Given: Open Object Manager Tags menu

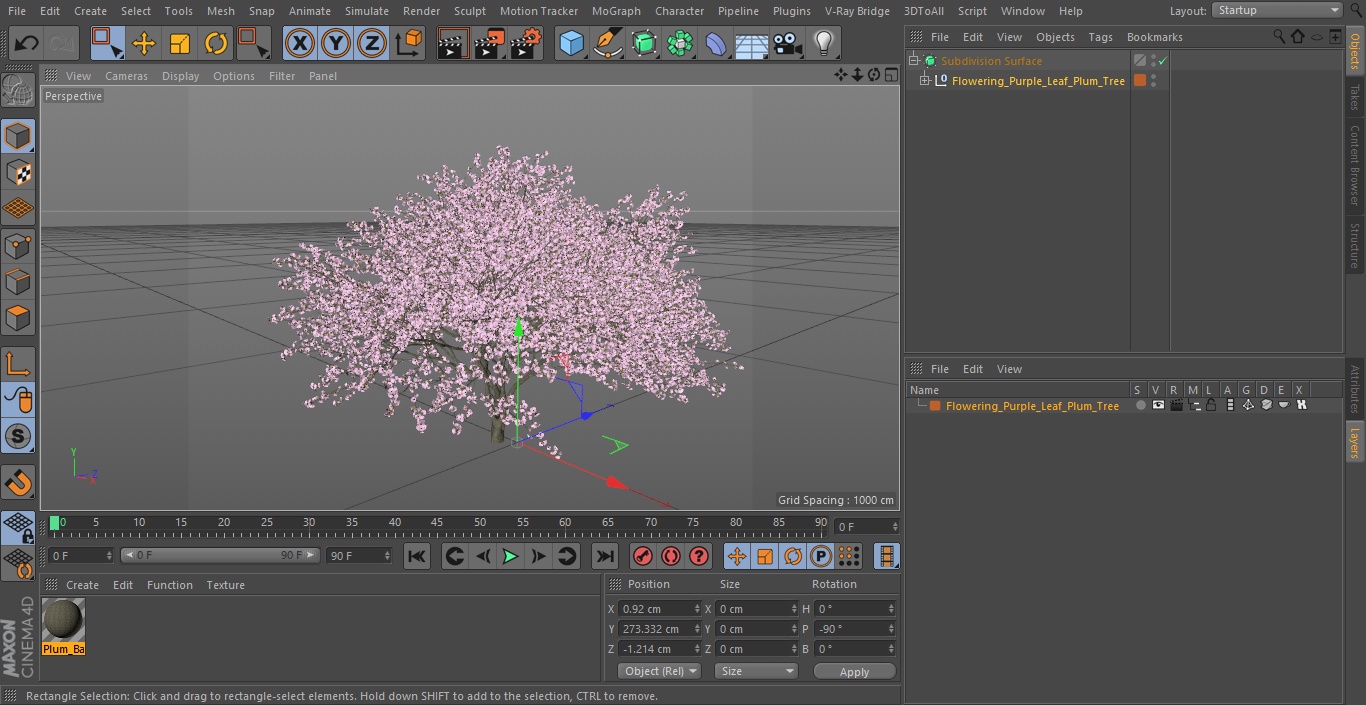Looking at the screenshot, I should [1100, 37].
